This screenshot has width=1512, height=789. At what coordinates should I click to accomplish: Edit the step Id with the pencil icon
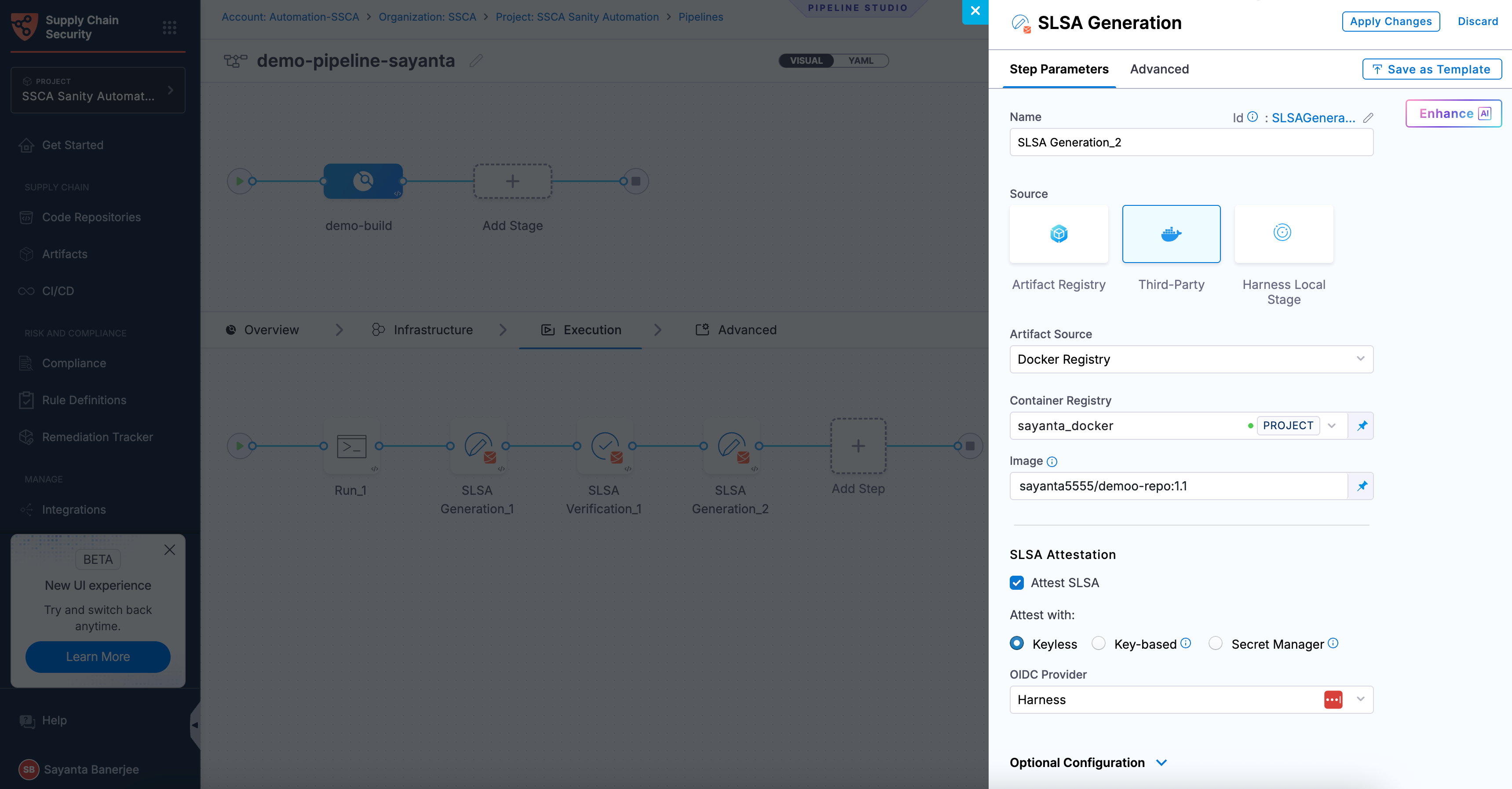point(1368,118)
